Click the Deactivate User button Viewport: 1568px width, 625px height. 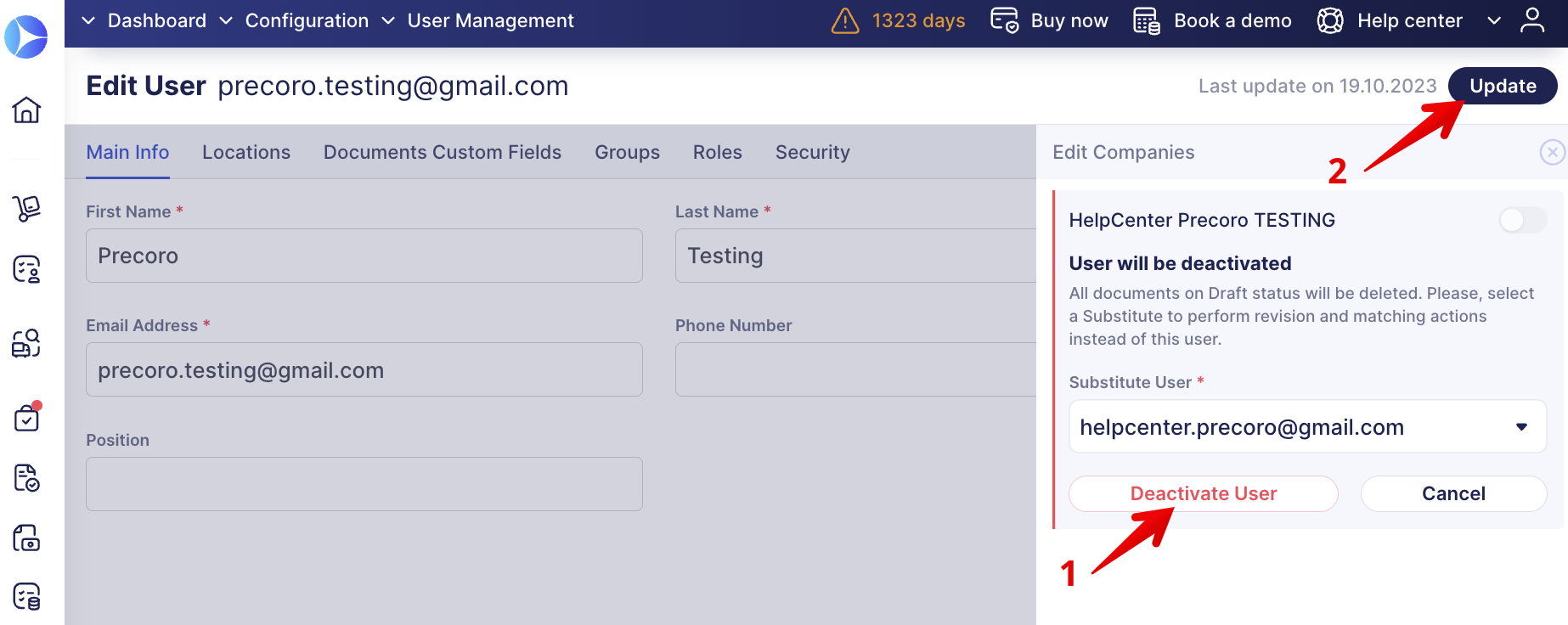[1204, 493]
